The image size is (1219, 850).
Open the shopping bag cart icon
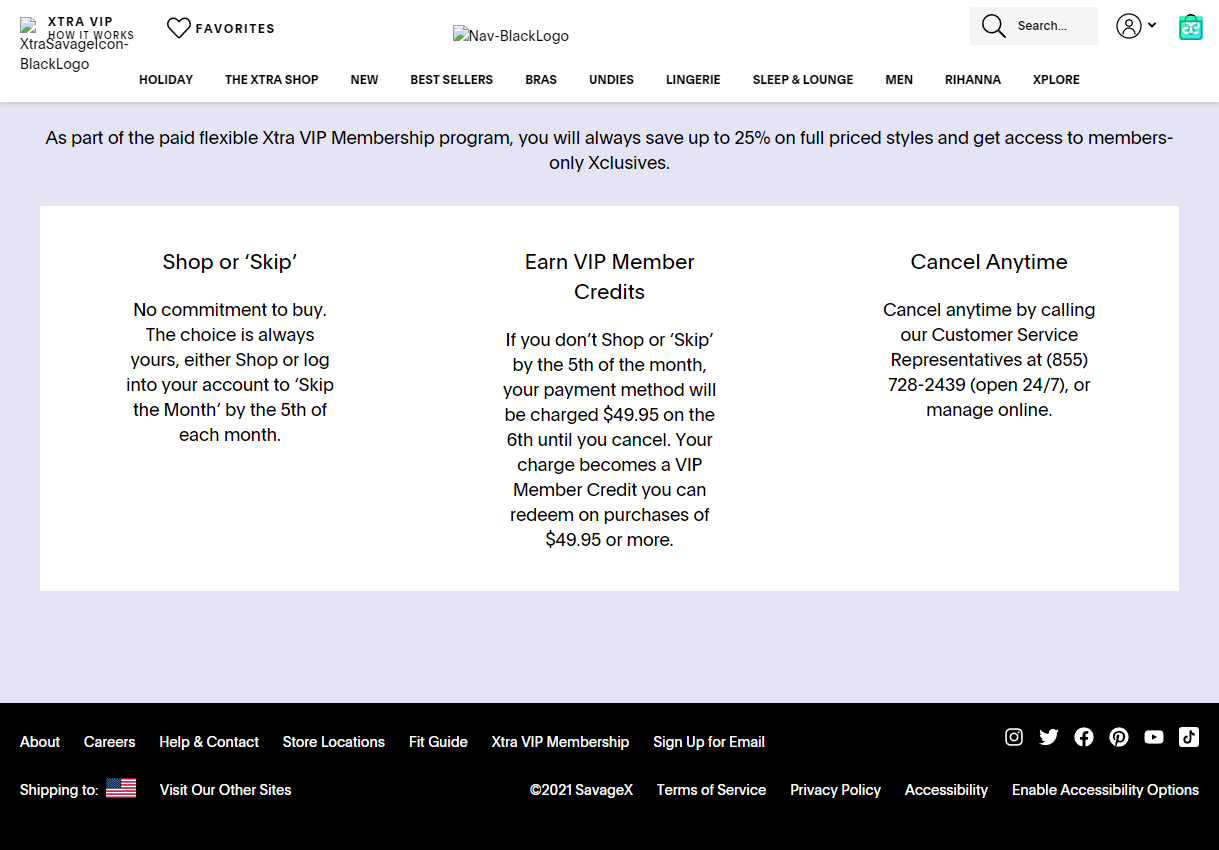click(1190, 27)
